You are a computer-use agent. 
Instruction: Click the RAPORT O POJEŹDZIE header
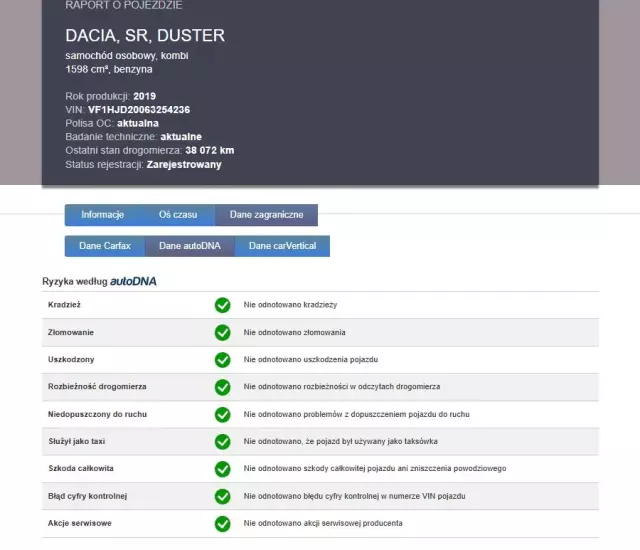point(124,5)
